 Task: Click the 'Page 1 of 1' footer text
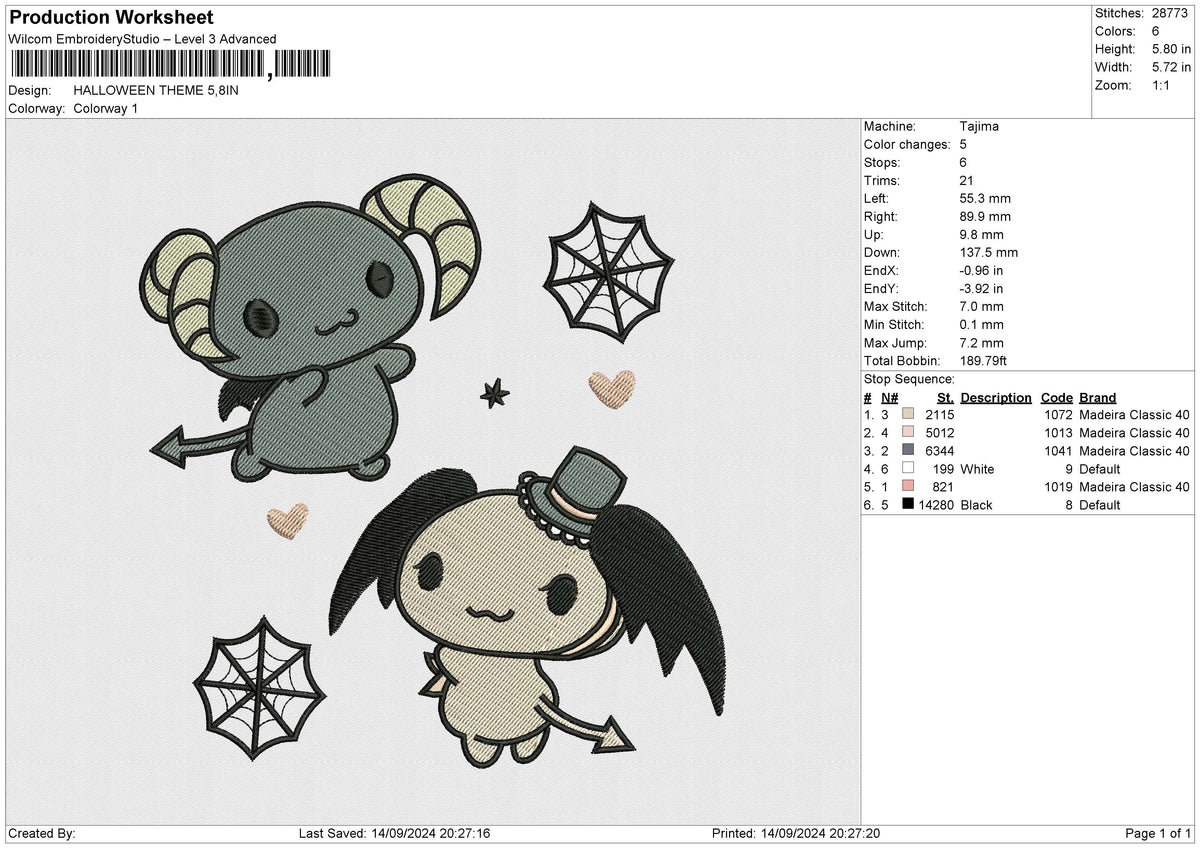(1158, 833)
